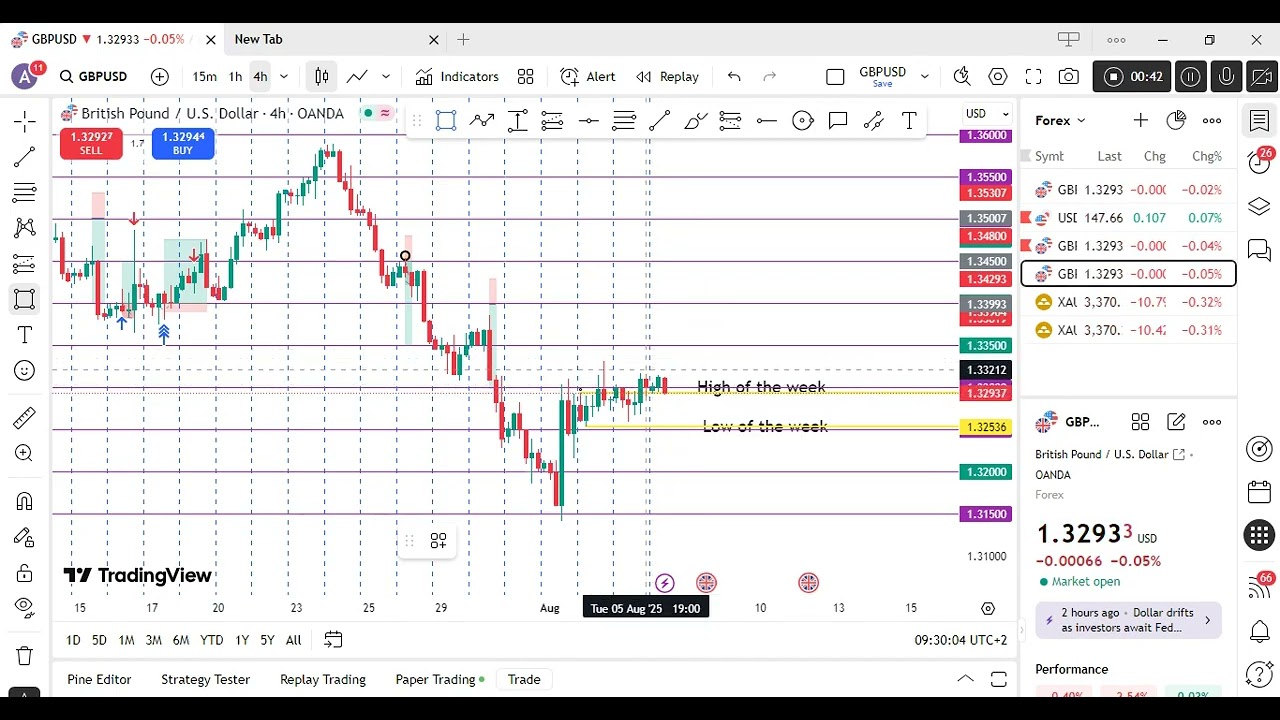Viewport: 1280px width, 720px height.
Task: Pick rectangle from the favorites drawing bar
Action: (x=446, y=121)
